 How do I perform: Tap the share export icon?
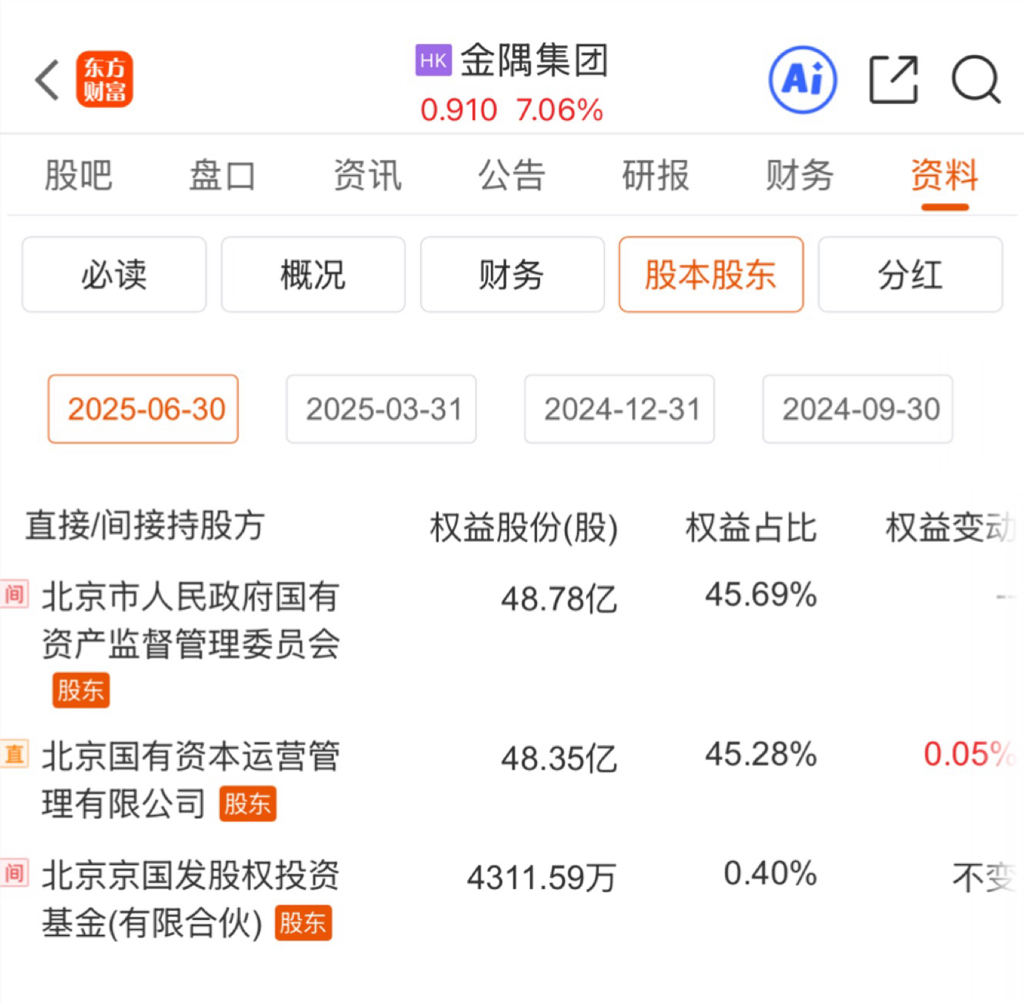(x=894, y=80)
